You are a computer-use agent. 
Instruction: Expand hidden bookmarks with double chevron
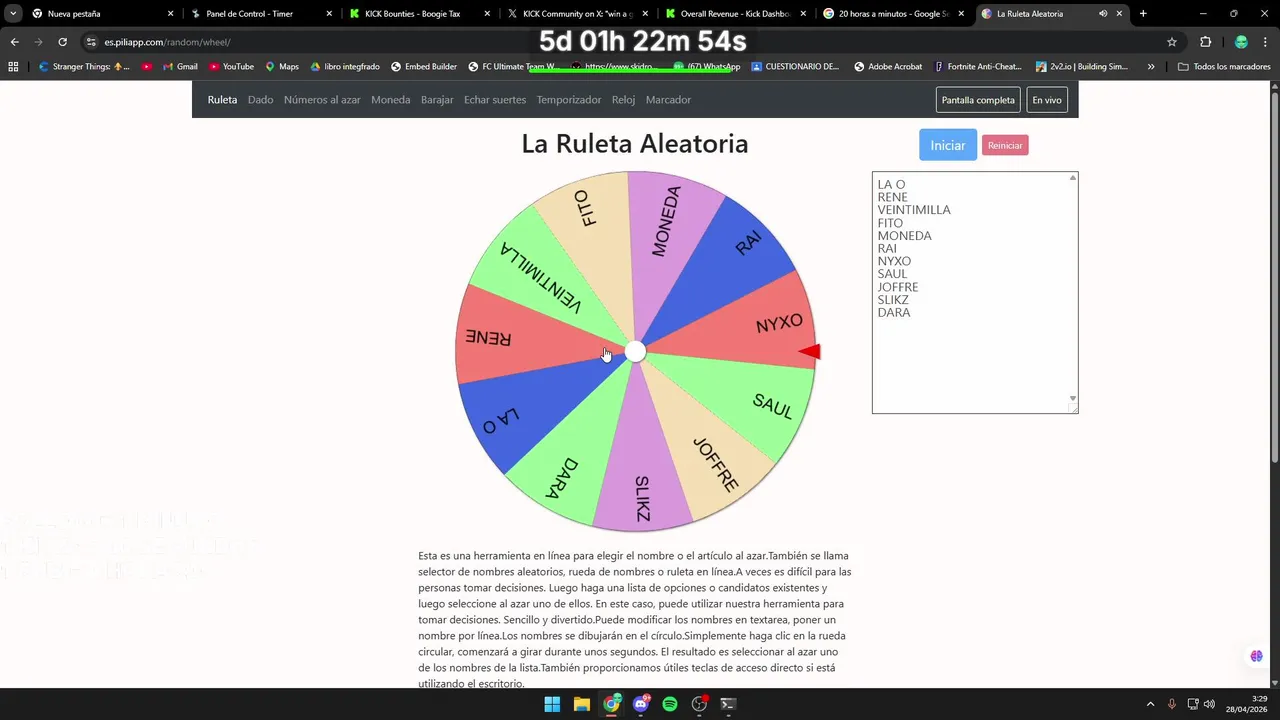coord(1151,67)
